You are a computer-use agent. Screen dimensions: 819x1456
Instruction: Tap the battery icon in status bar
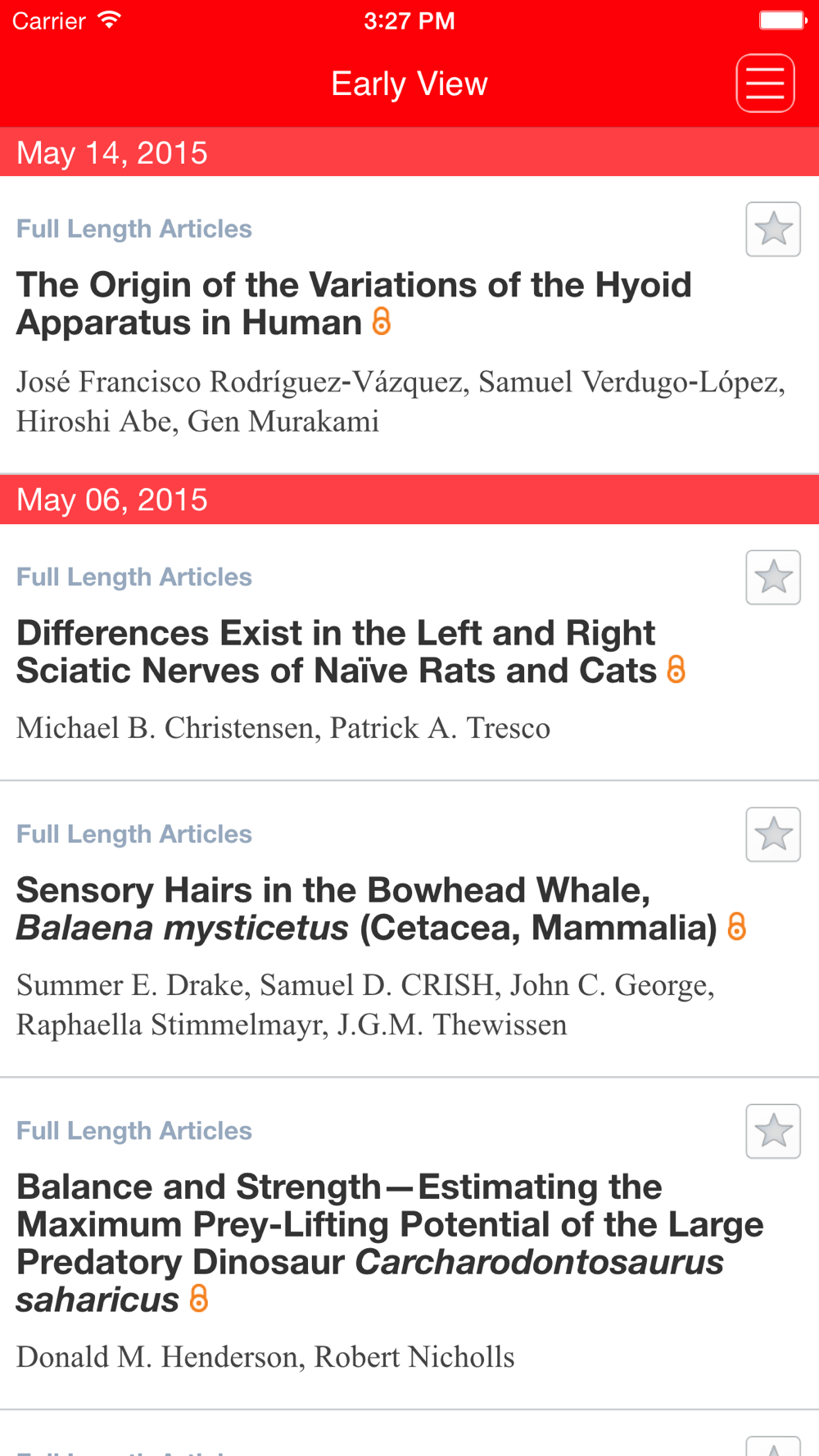pos(782,20)
